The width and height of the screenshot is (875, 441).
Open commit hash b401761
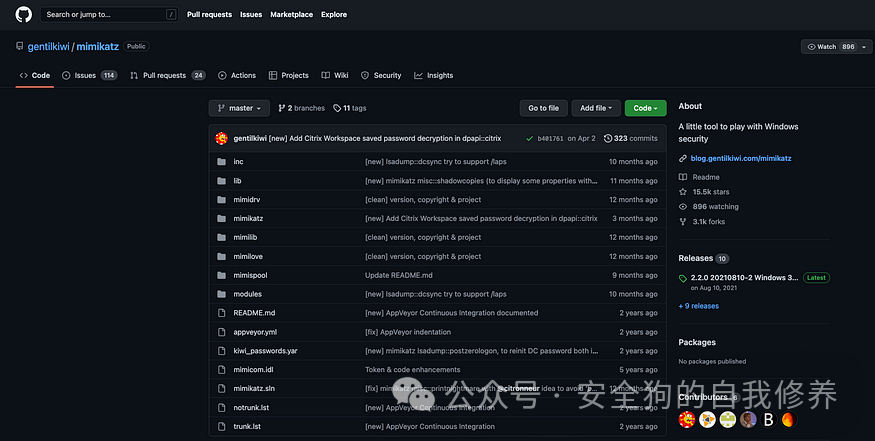click(550, 138)
